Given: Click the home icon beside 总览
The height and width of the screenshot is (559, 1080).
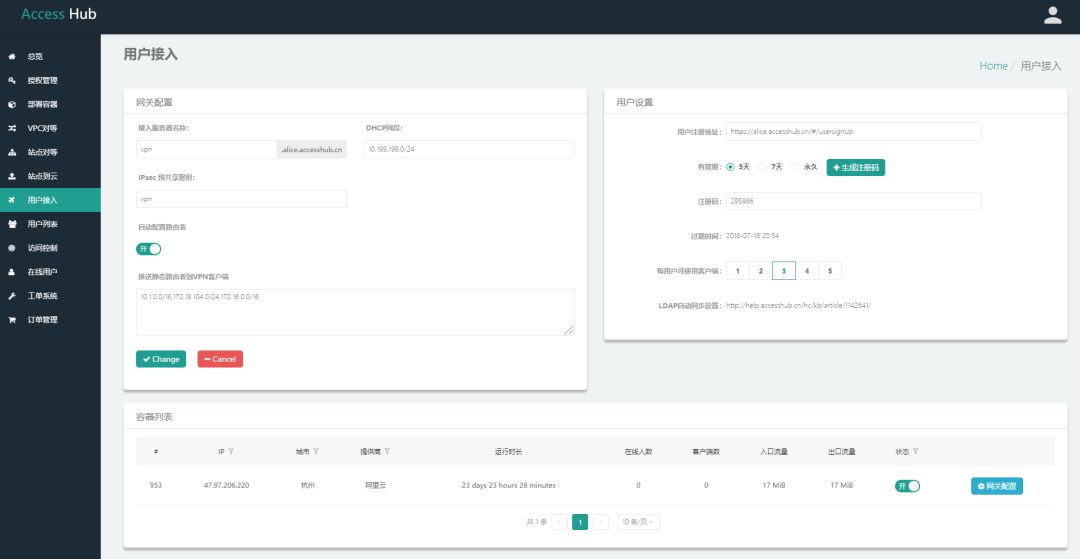Looking at the screenshot, I should pos(12,56).
